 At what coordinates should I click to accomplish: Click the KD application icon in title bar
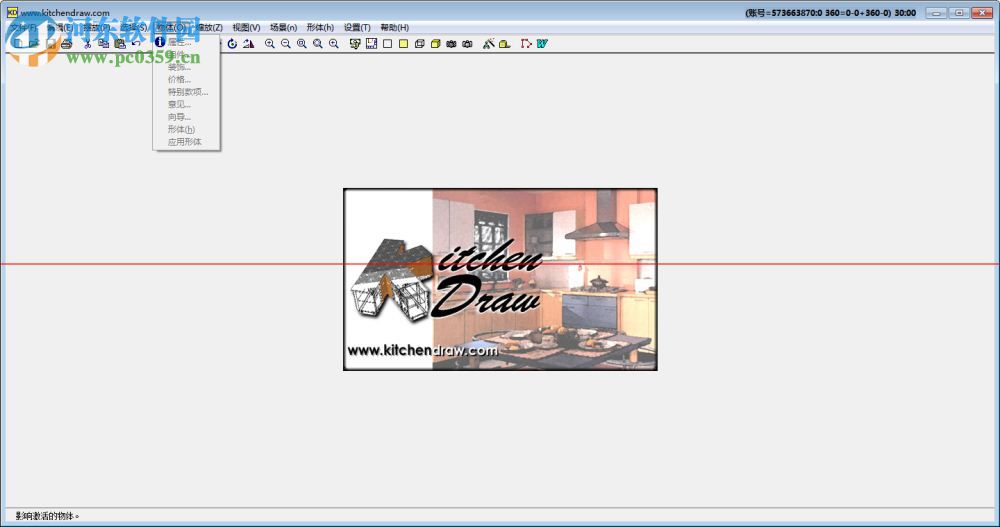point(12,12)
